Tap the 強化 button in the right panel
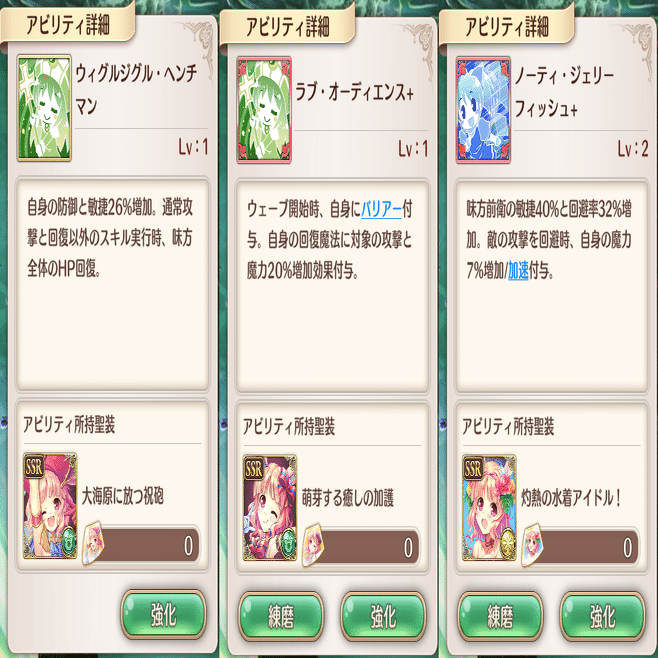 [x=603, y=616]
